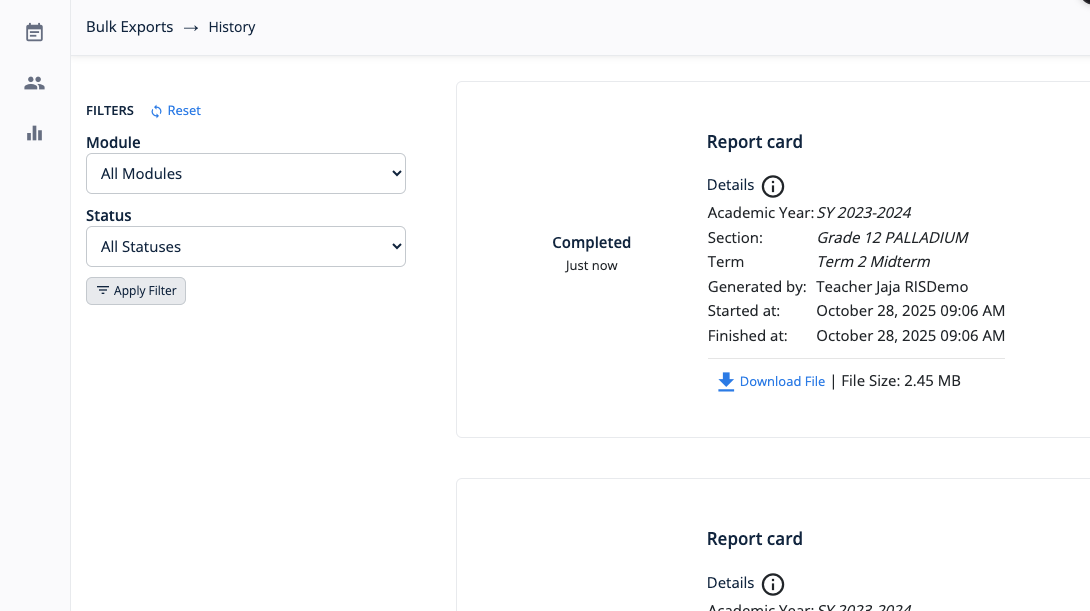1090x611 pixels.
Task: Expand the Module dropdown showing All Modules
Action: 245,173
